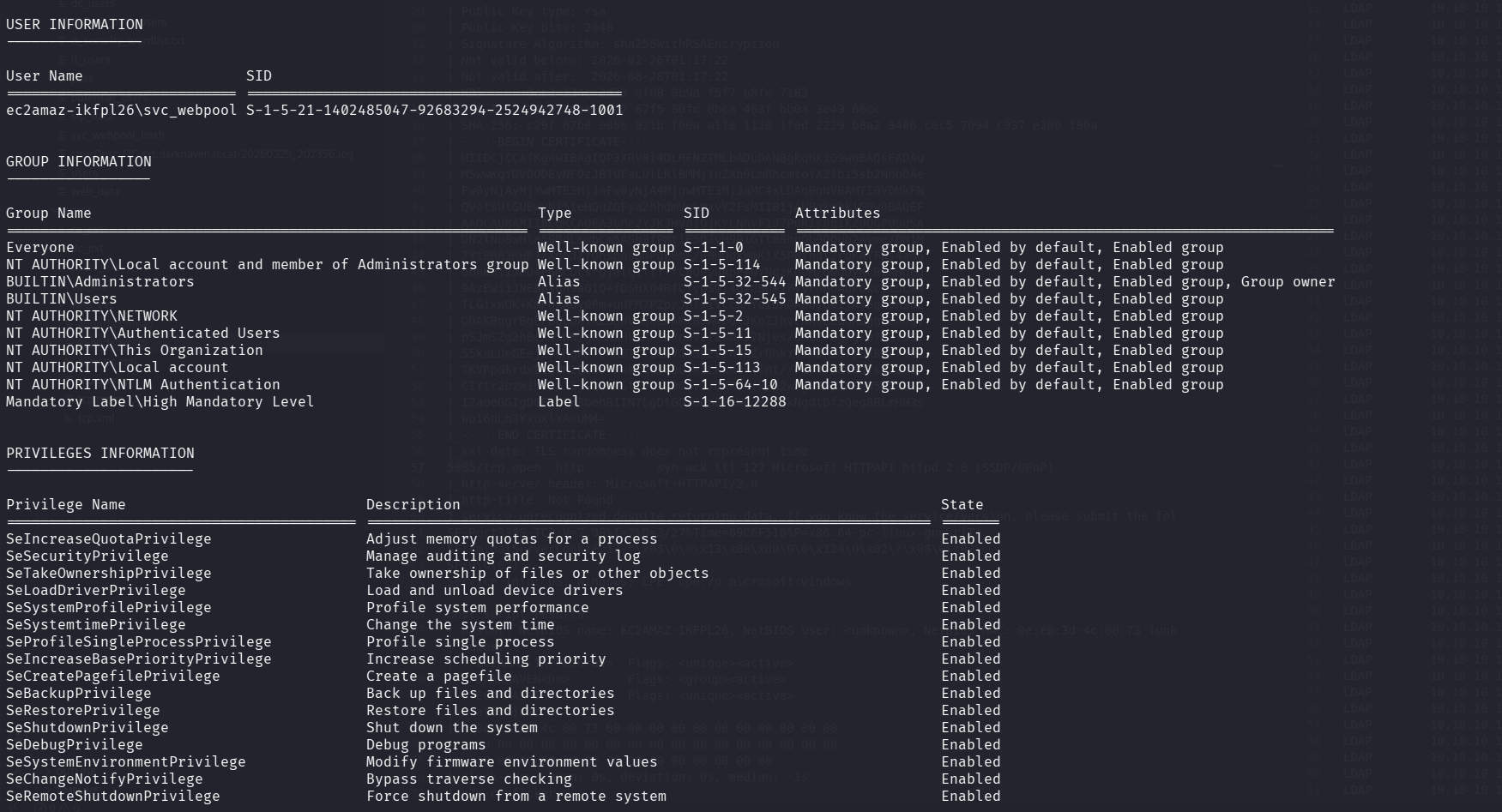
Task: Click the SID value S-1-5-114
Action: point(722,264)
